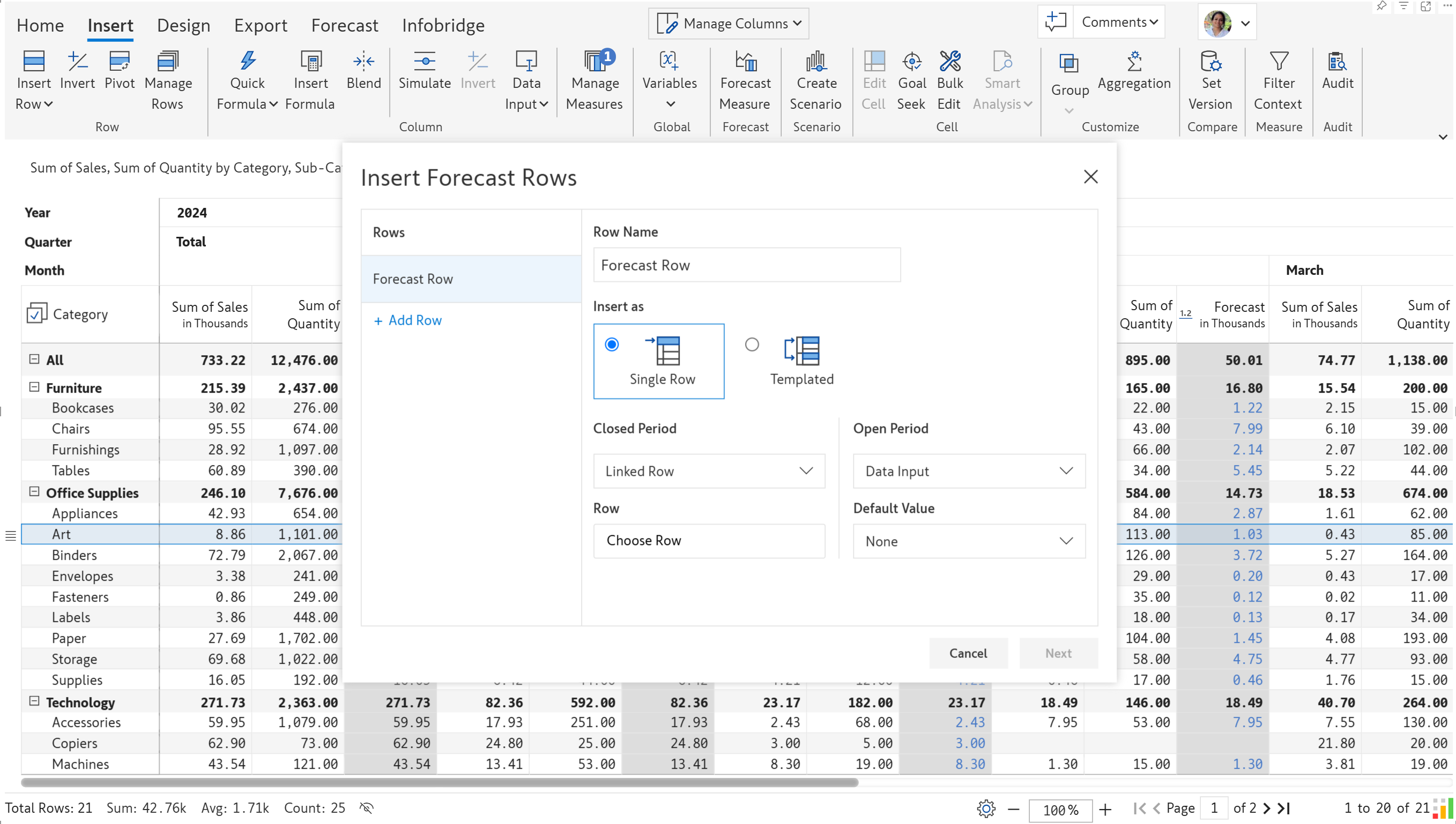The image size is (1456, 824).
Task: Collapse the Furniture category group
Action: point(34,387)
